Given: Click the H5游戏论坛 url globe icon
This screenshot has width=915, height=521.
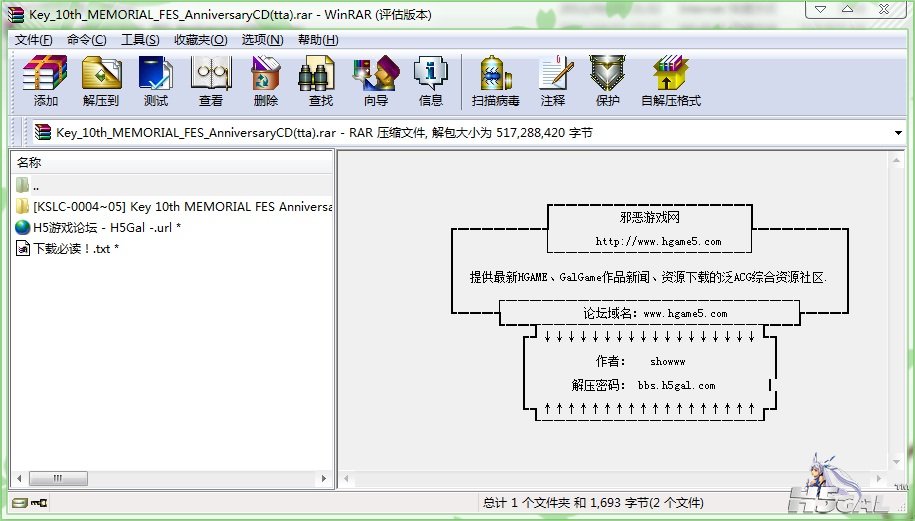Looking at the screenshot, I should tap(23, 227).
